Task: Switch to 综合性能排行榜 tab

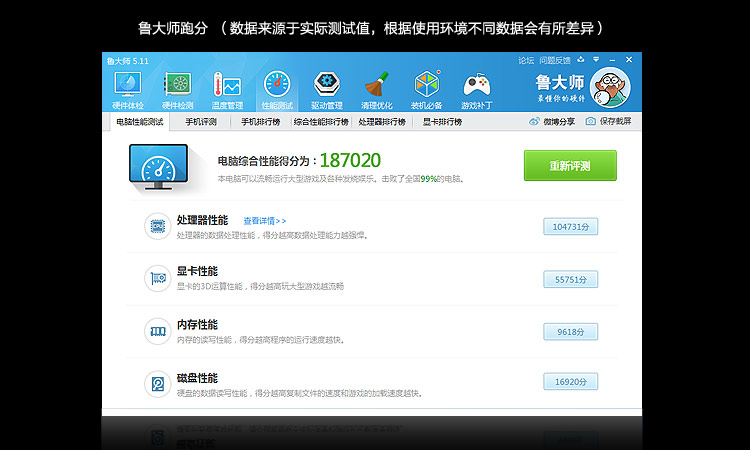Action: 321,122
